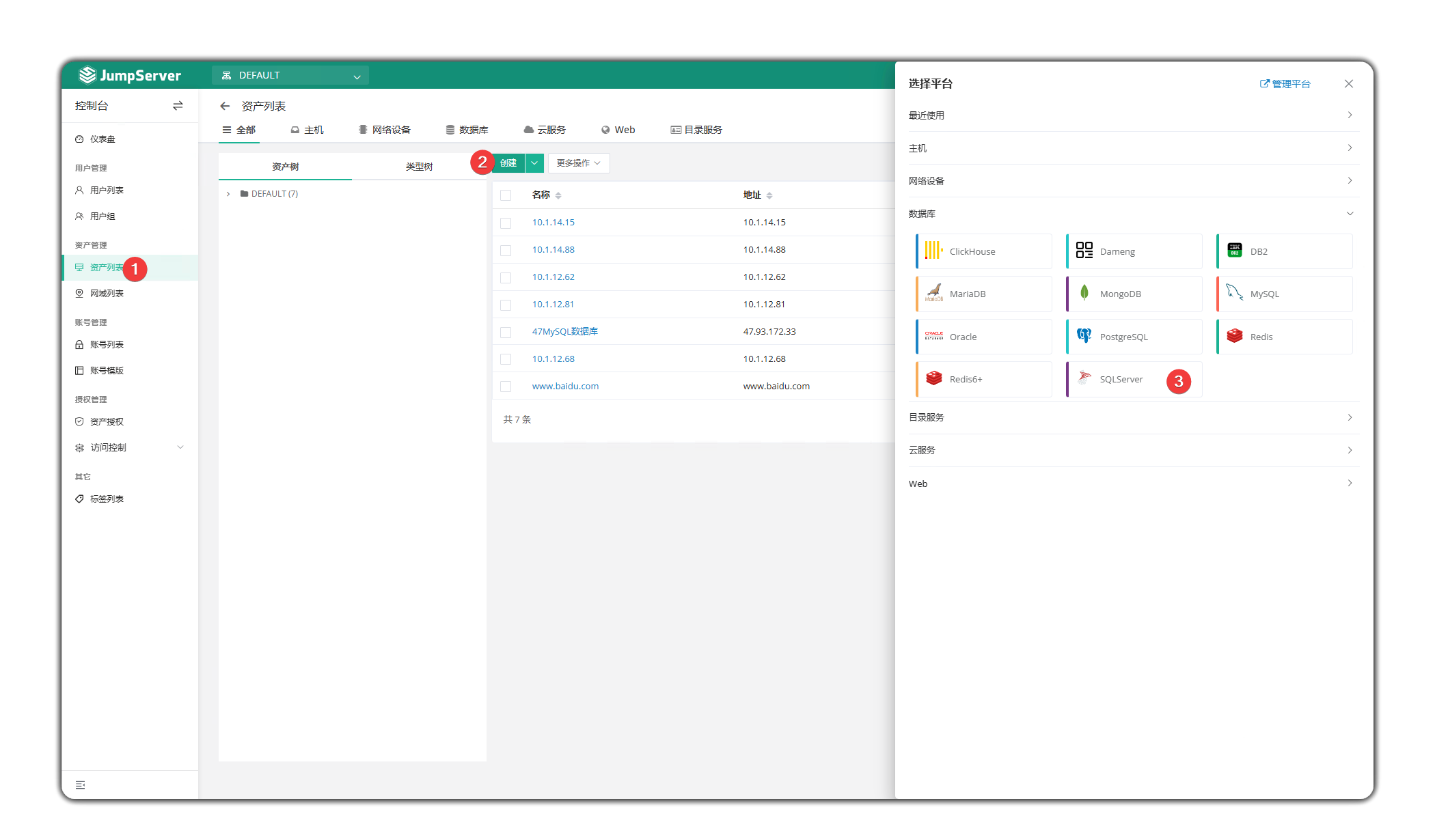Sort by the 名称 column arrows
1435x840 pixels.
tap(558, 195)
